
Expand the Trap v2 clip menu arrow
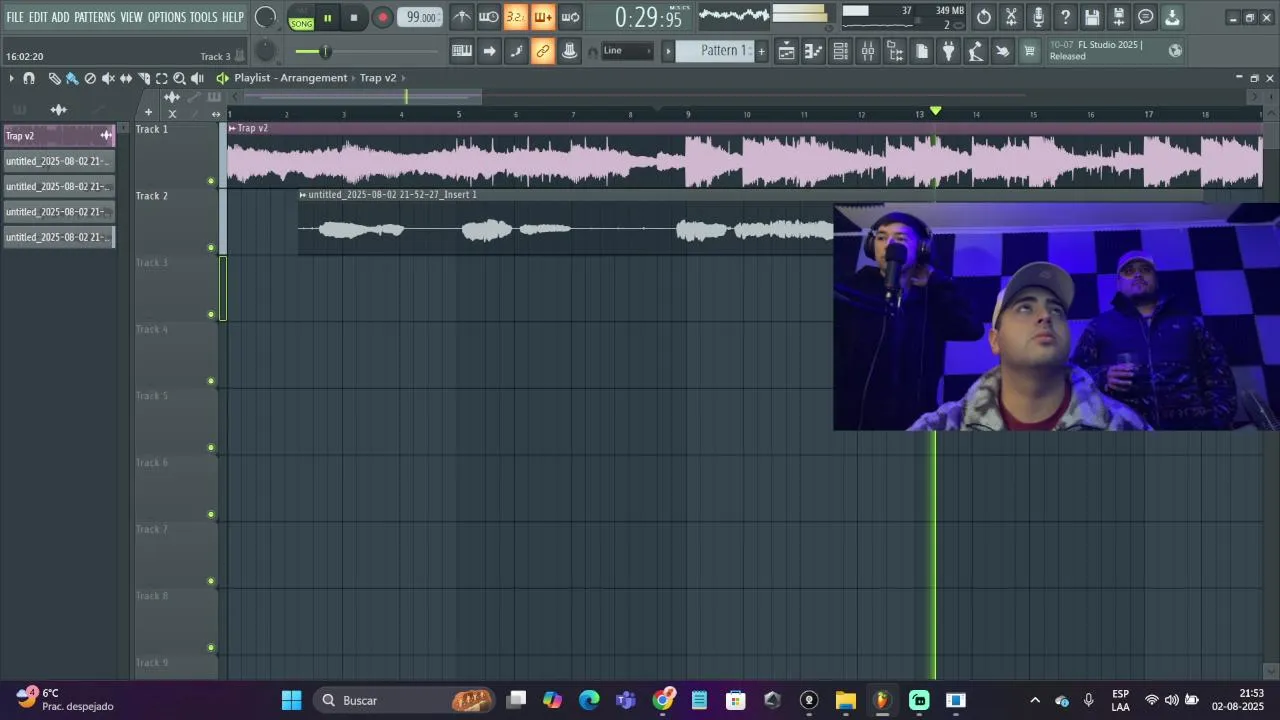232,128
